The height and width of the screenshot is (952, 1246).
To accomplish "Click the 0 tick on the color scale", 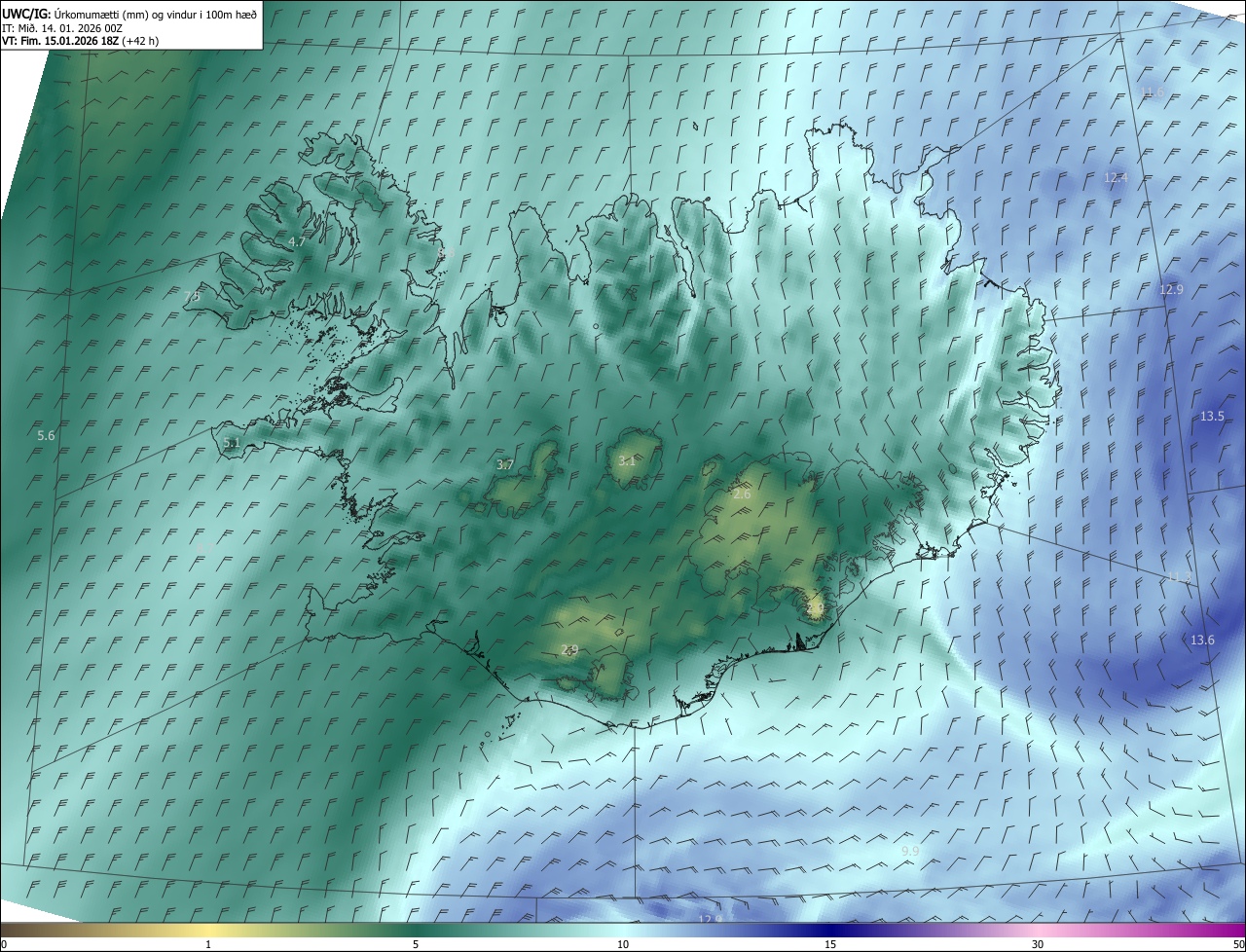I will click(4, 944).
